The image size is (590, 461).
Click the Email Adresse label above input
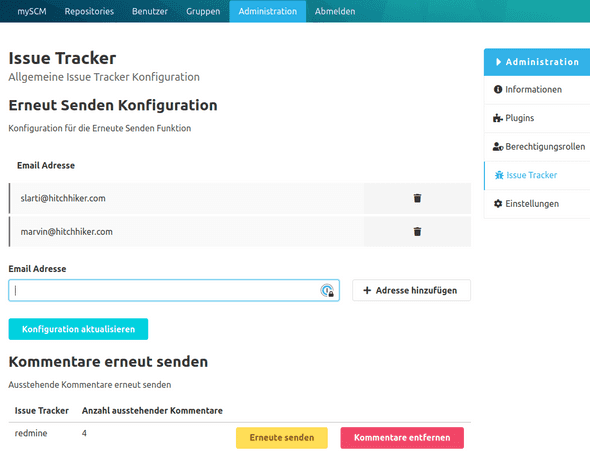click(x=38, y=269)
